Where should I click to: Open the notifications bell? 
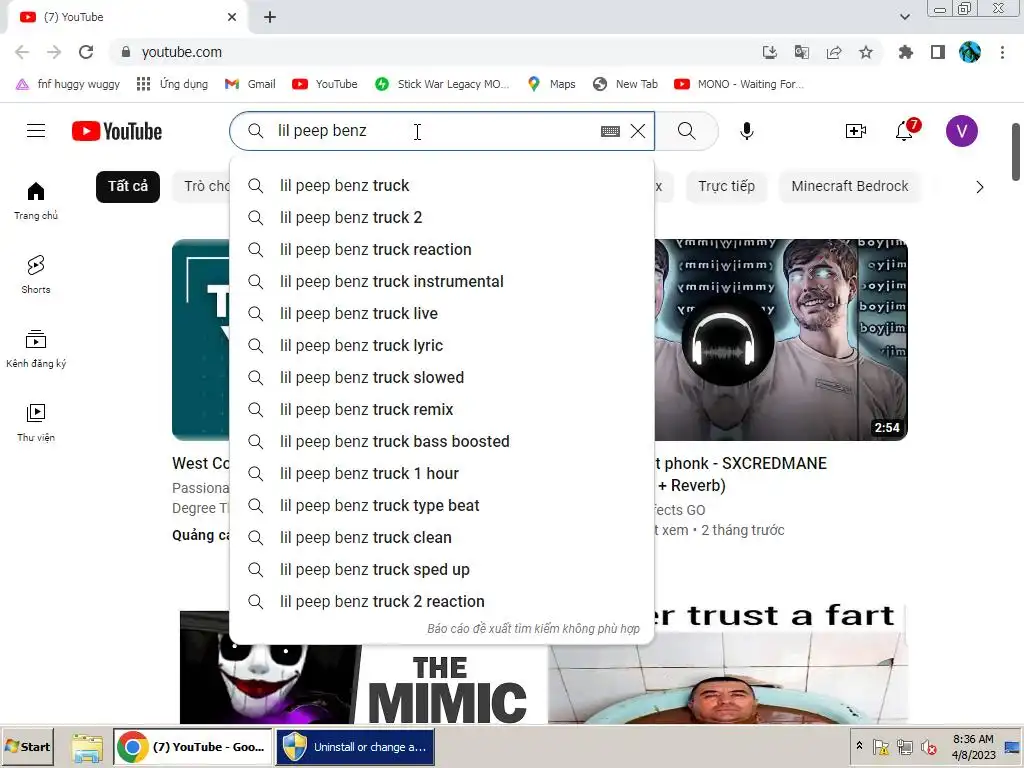coord(904,131)
